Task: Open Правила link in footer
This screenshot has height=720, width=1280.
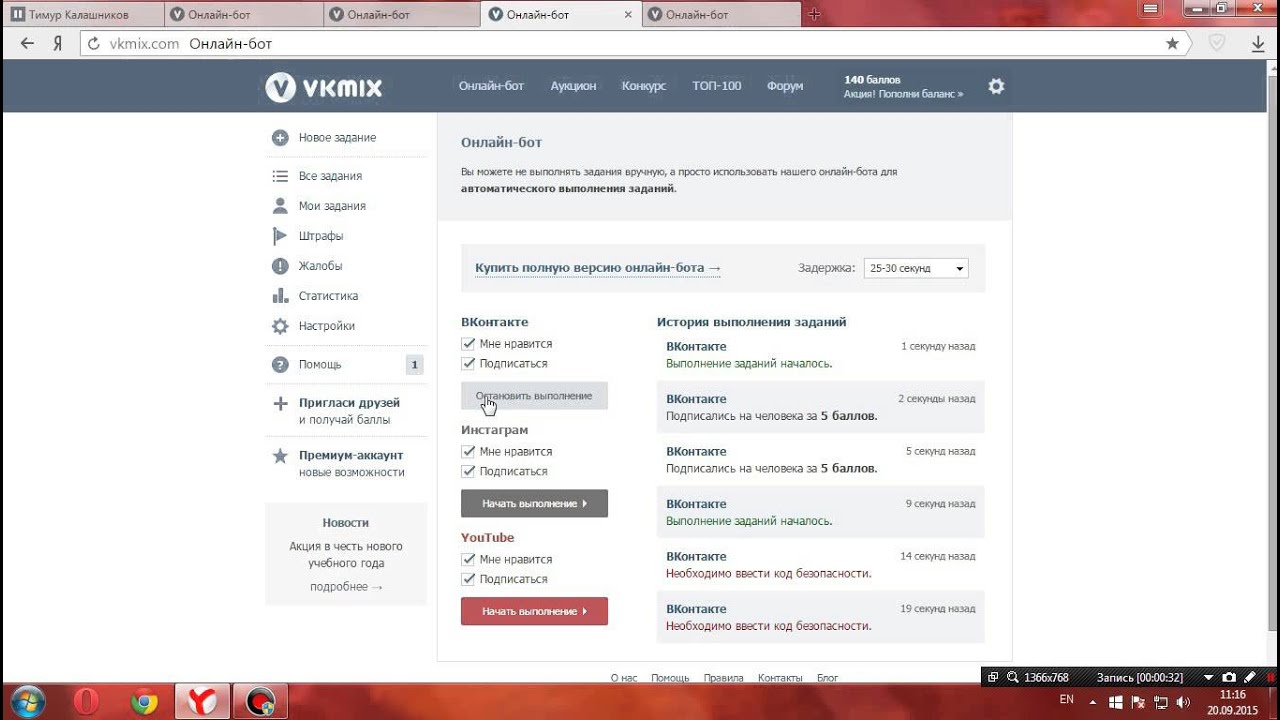Action: tap(724, 678)
